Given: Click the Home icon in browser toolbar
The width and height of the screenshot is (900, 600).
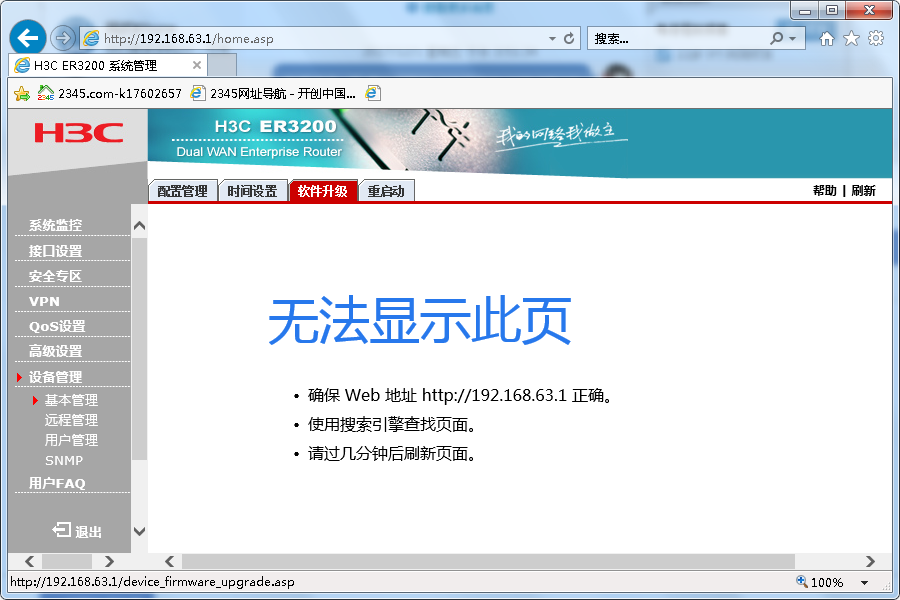Looking at the screenshot, I should click(x=827, y=38).
